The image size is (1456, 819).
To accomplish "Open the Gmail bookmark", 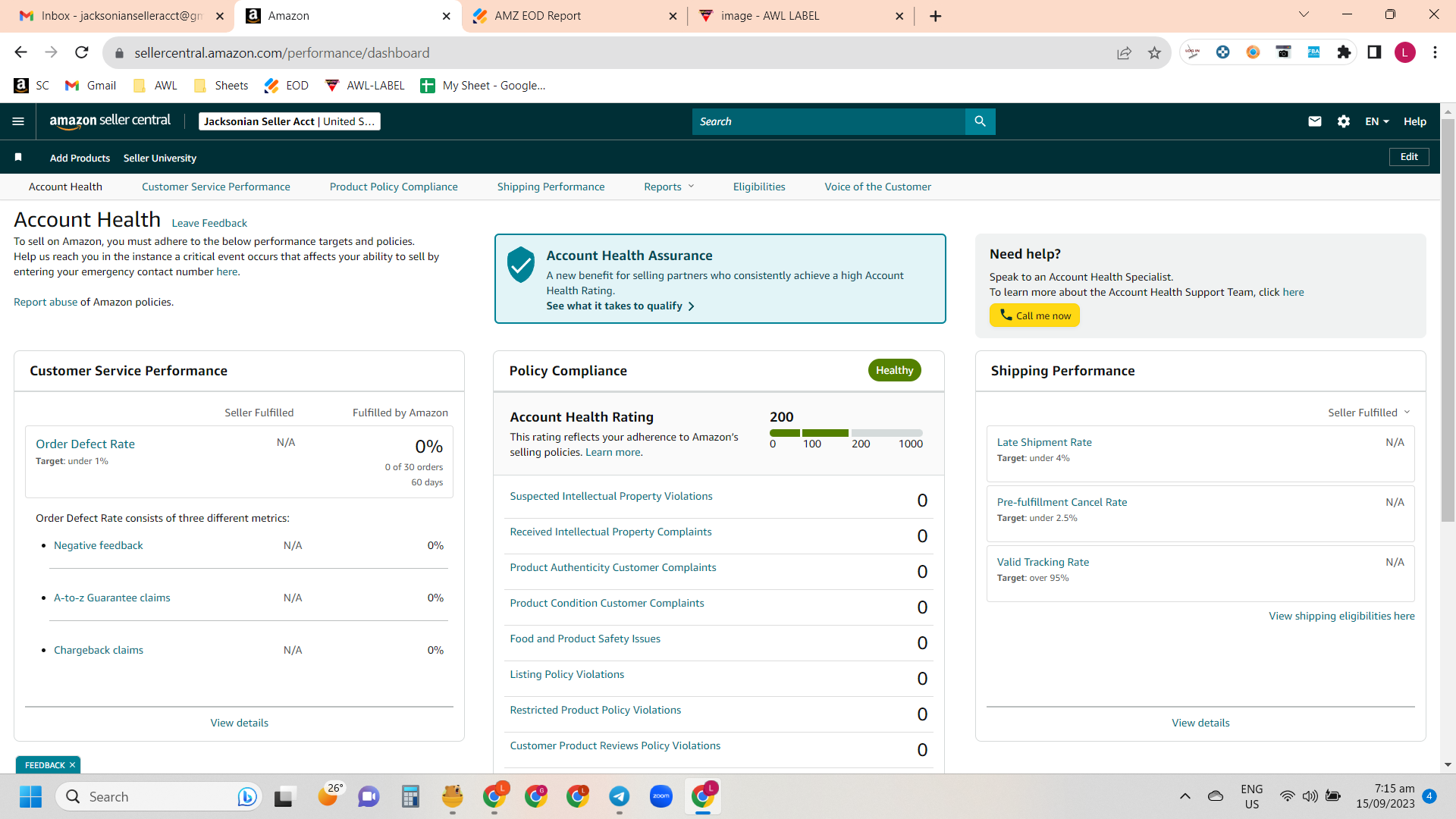I will (91, 86).
